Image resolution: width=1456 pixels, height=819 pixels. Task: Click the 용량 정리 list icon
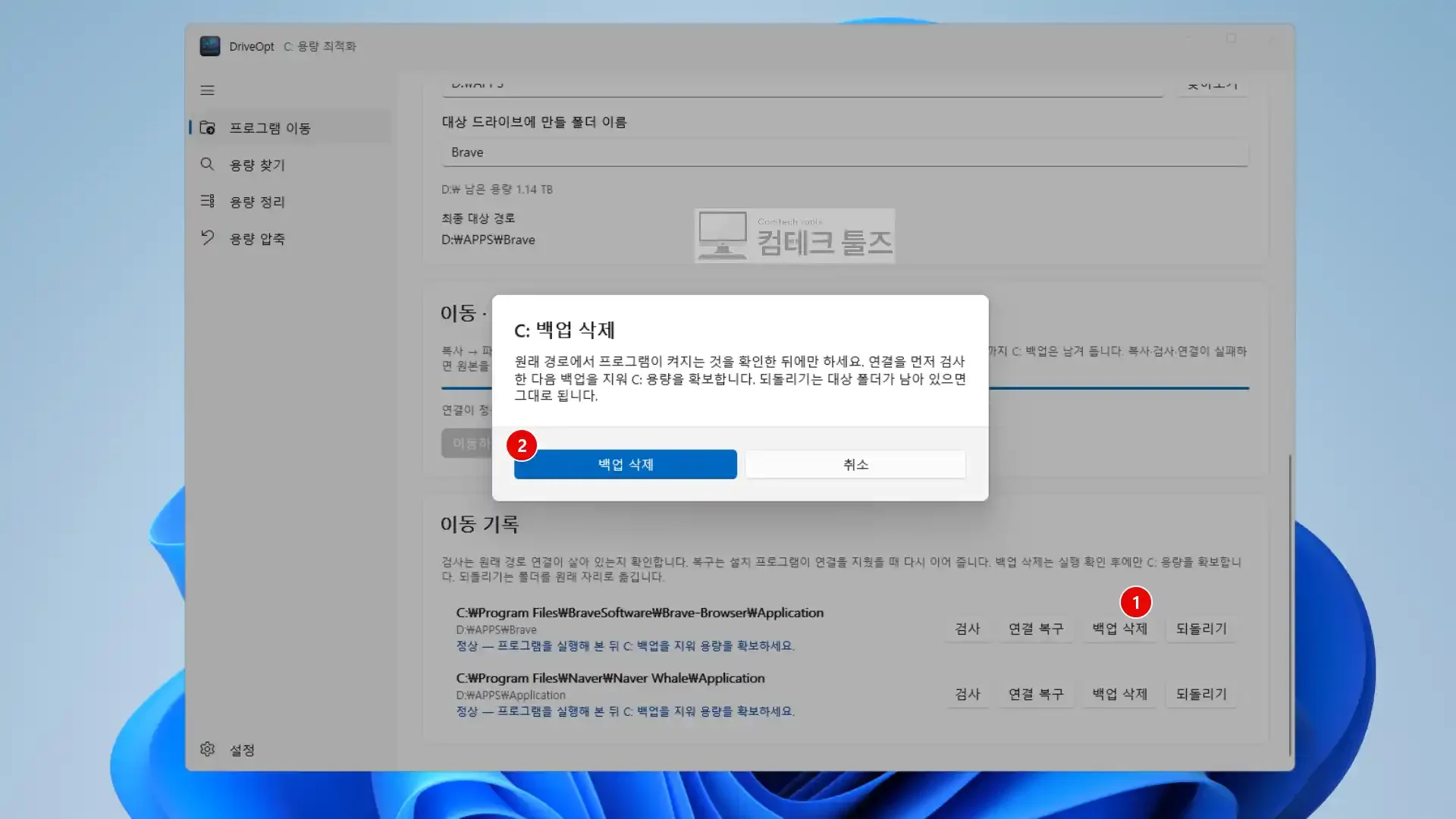207,201
